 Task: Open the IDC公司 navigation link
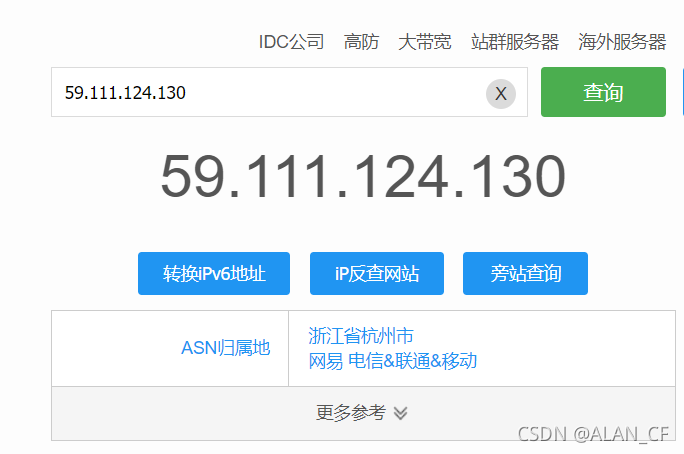tap(291, 42)
